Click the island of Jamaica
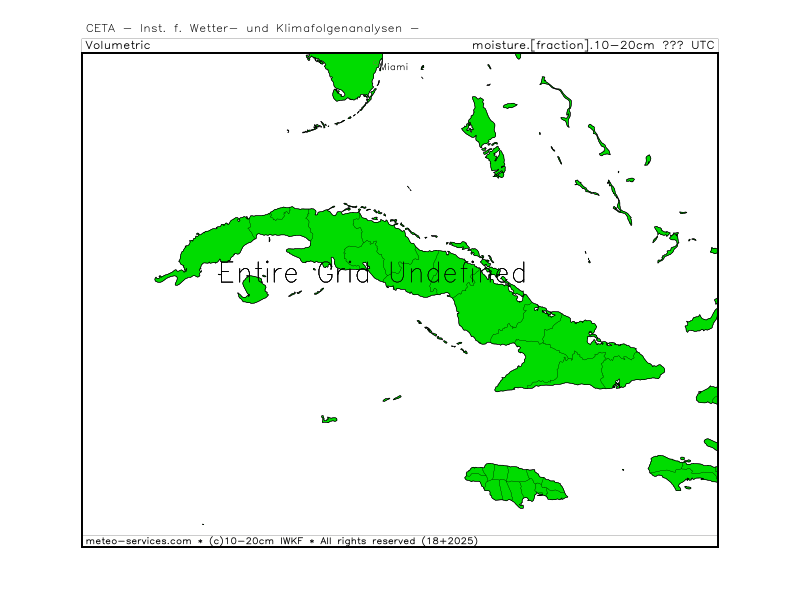Image resolution: width=800 pixels, height=600 pixels. 514,484
